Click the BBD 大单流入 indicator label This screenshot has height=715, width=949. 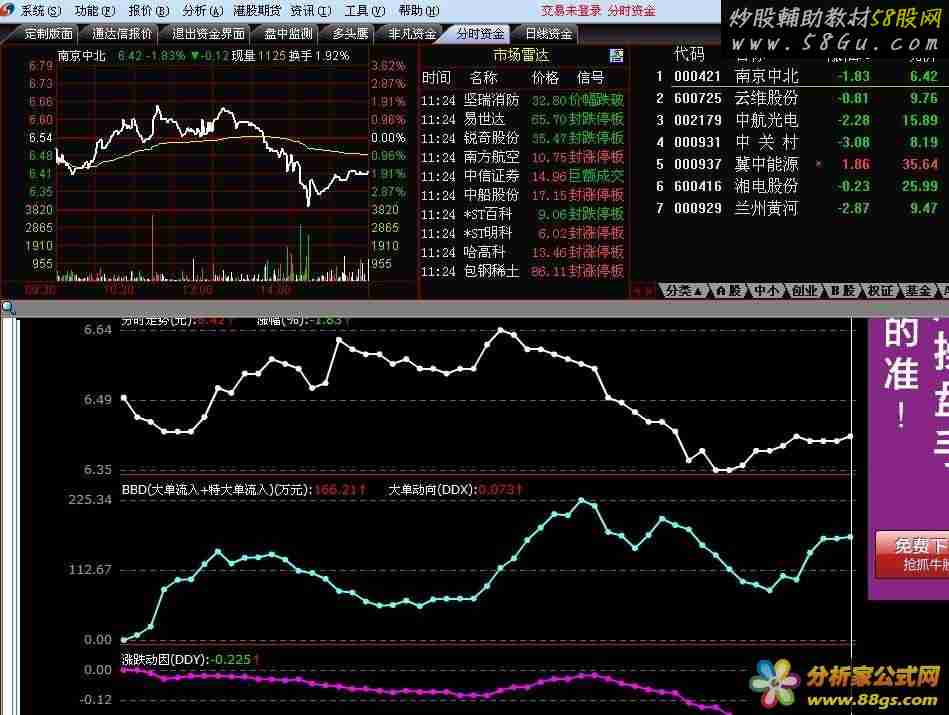click(x=217, y=489)
